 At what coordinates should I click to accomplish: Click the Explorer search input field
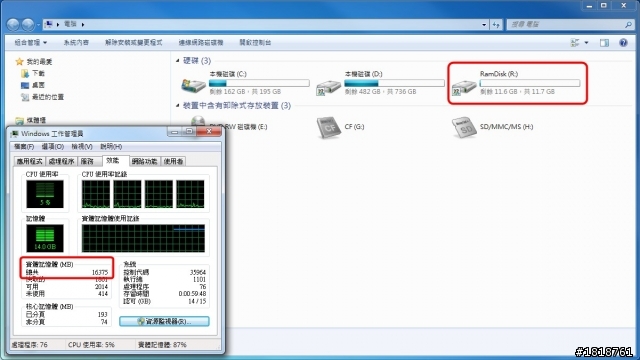click(570, 24)
